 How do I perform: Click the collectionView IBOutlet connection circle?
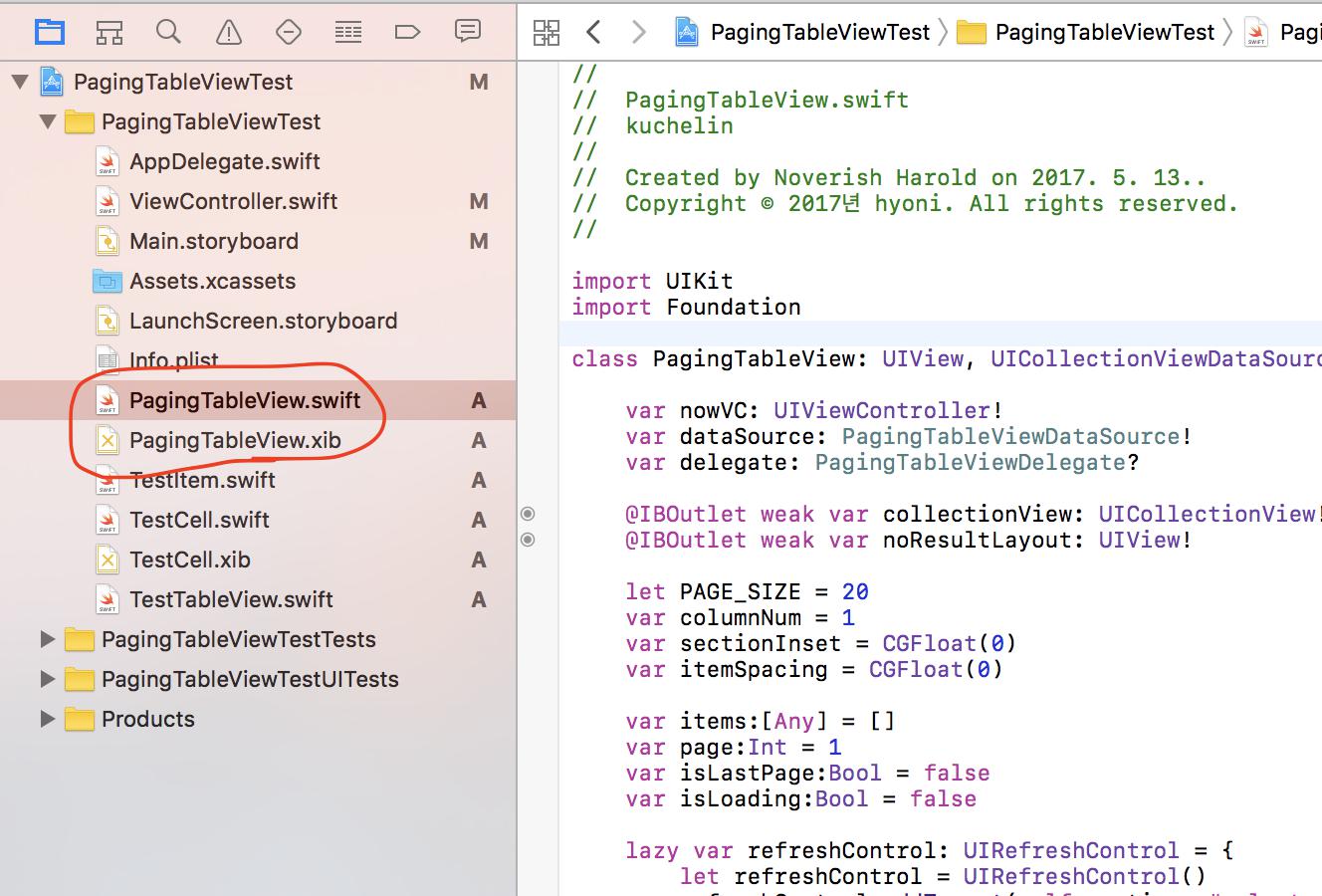pos(529,514)
